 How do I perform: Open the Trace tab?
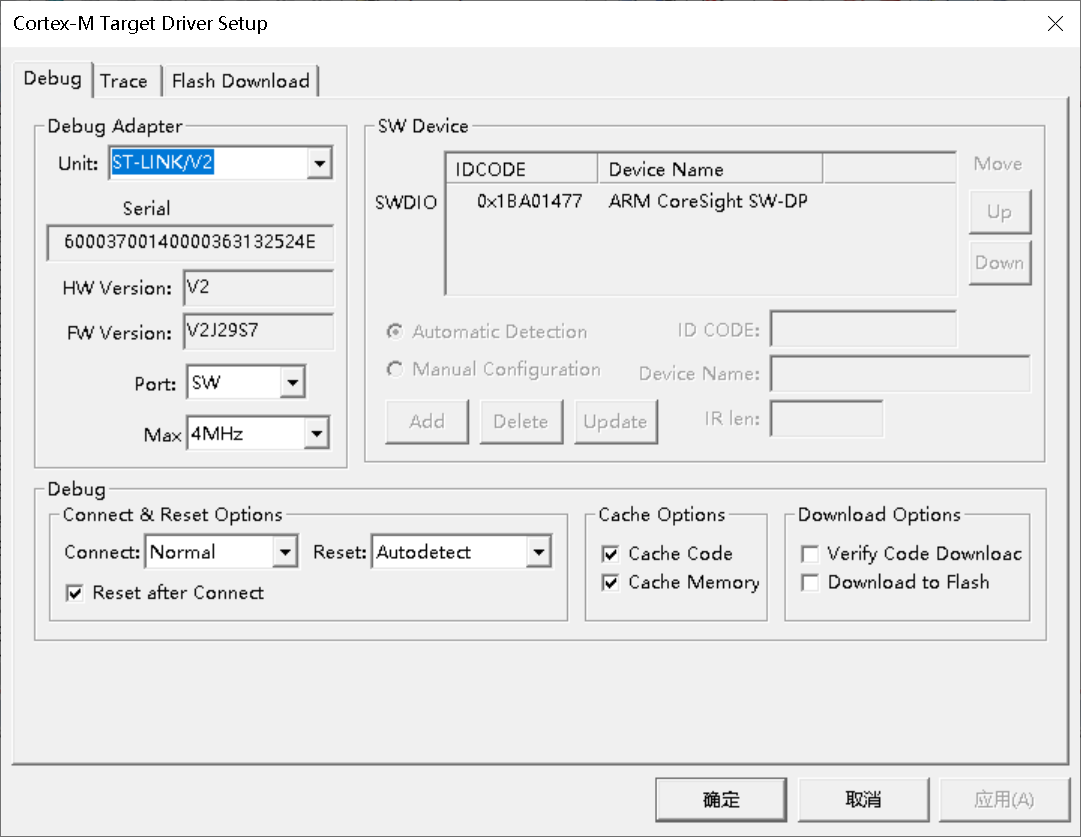tap(124, 81)
